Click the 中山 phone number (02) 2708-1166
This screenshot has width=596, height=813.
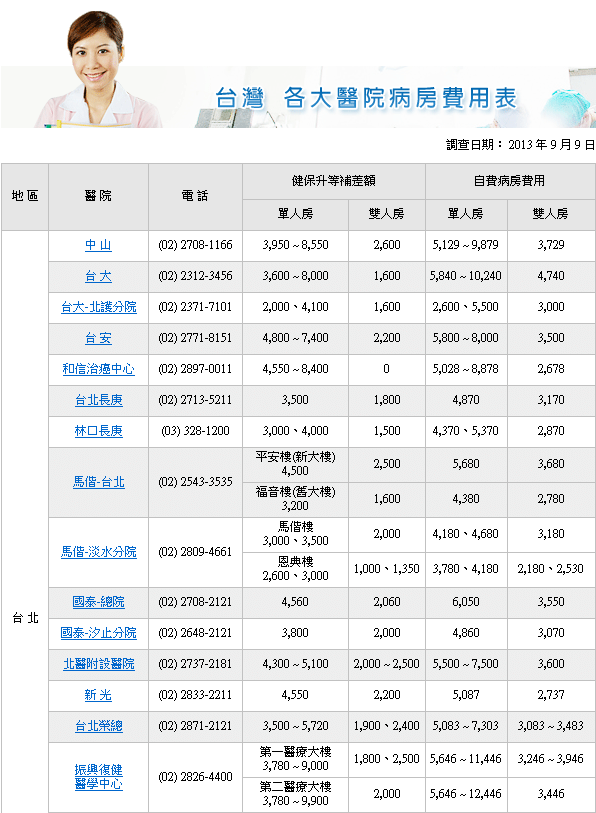196,245
